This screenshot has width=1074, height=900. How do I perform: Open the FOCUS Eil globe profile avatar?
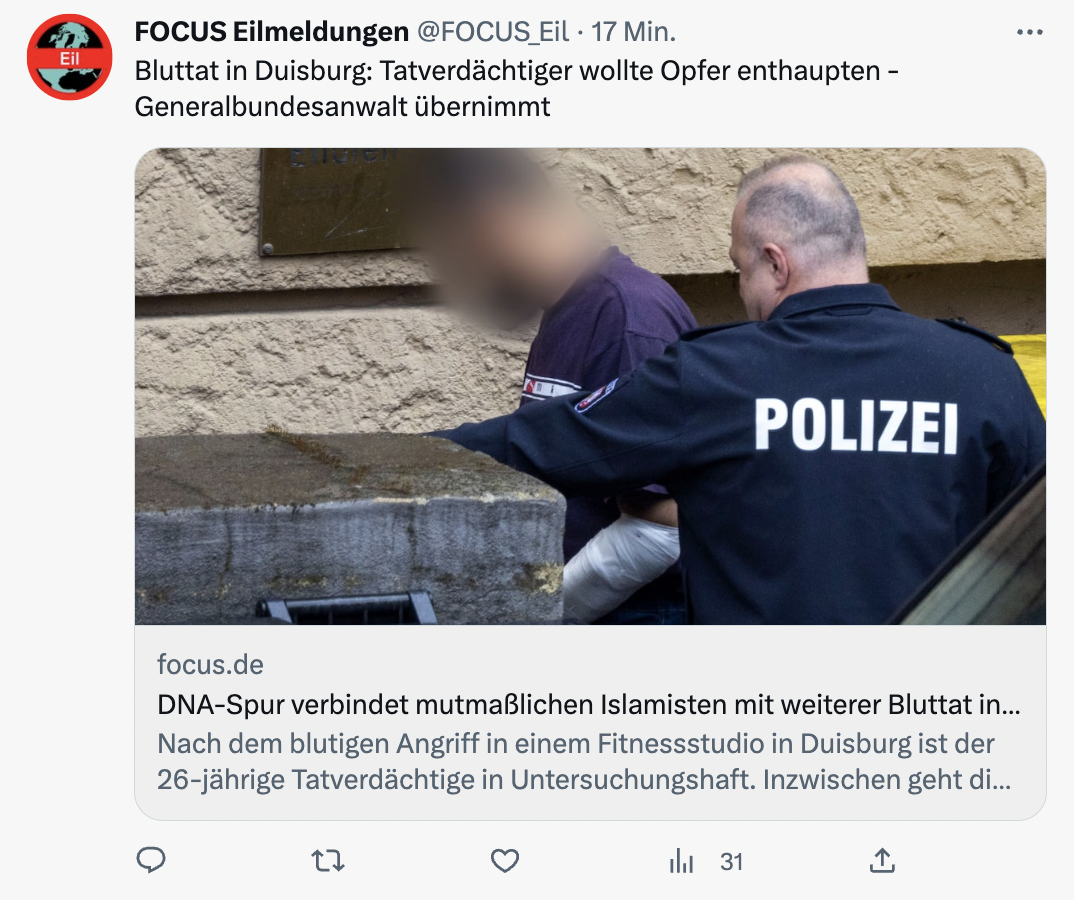coord(69,58)
